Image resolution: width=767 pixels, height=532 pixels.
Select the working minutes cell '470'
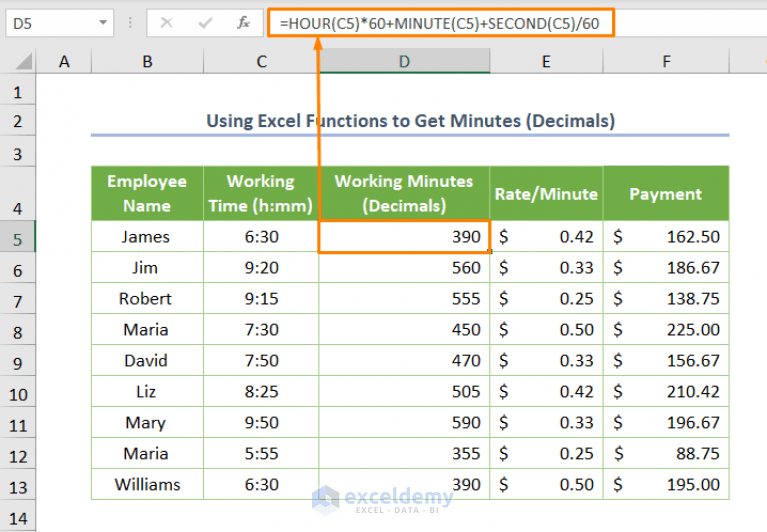404,360
